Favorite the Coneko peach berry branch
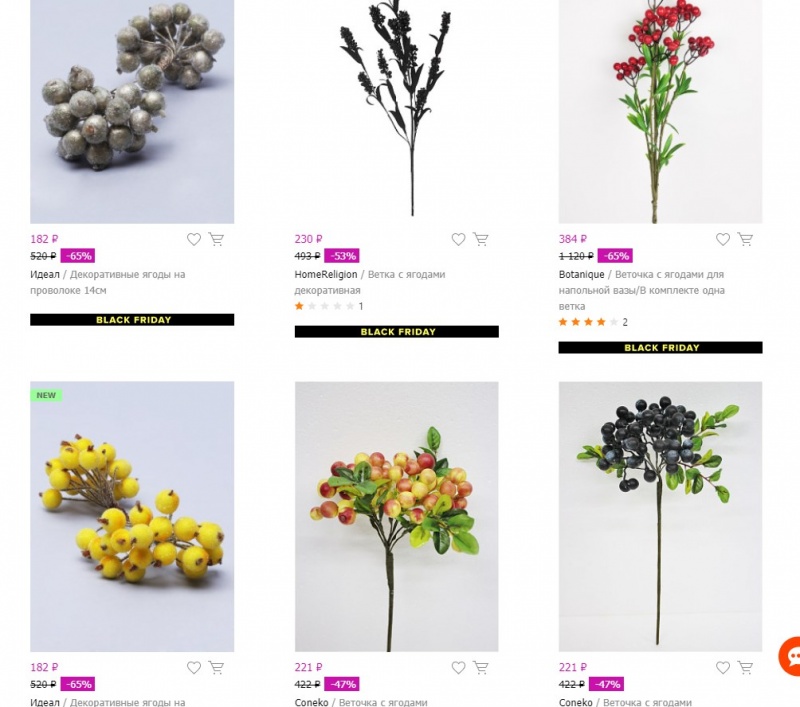The height and width of the screenshot is (707, 800). point(458,667)
